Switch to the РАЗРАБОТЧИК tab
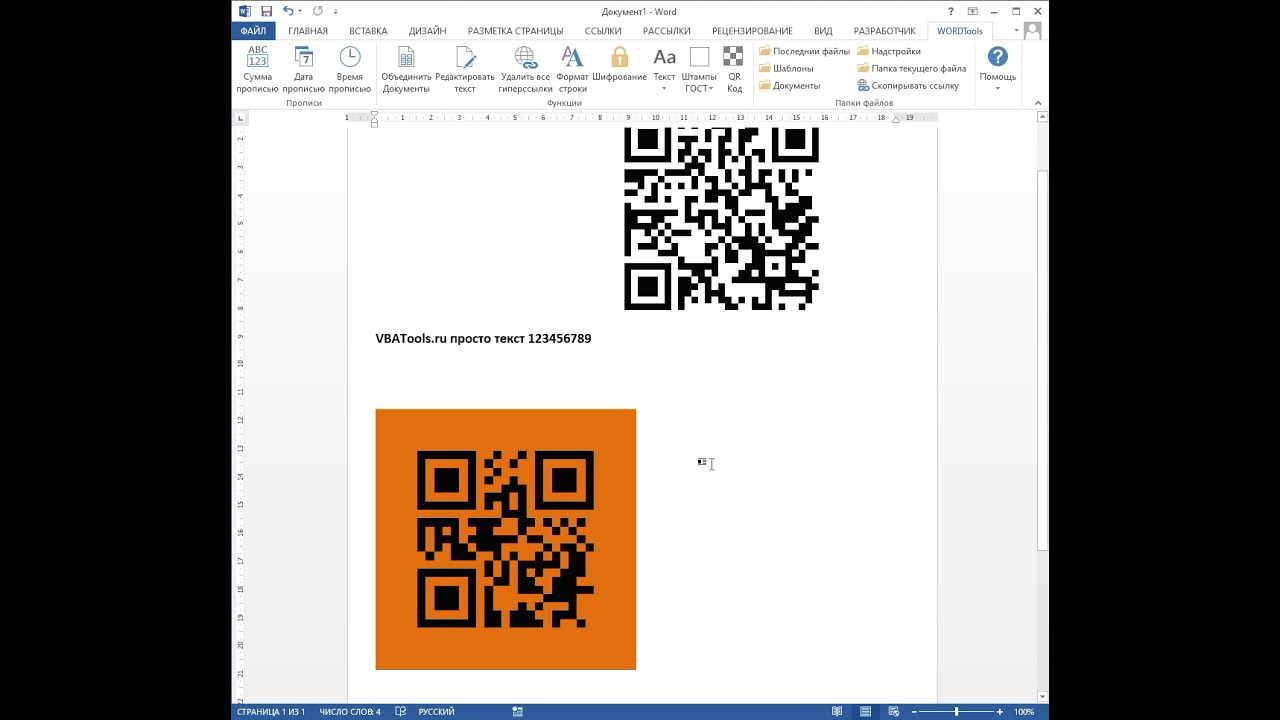 click(884, 31)
